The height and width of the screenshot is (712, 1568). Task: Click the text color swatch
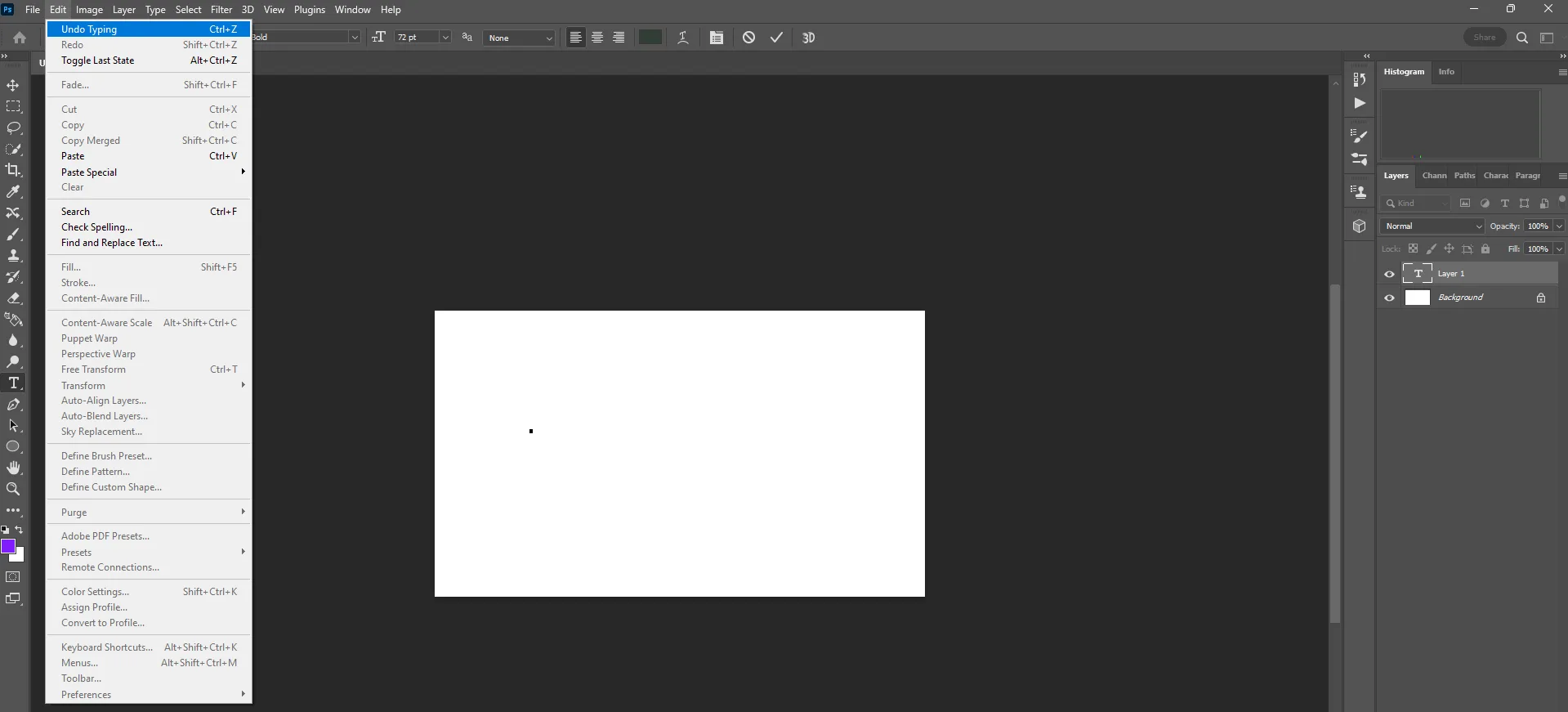[650, 38]
